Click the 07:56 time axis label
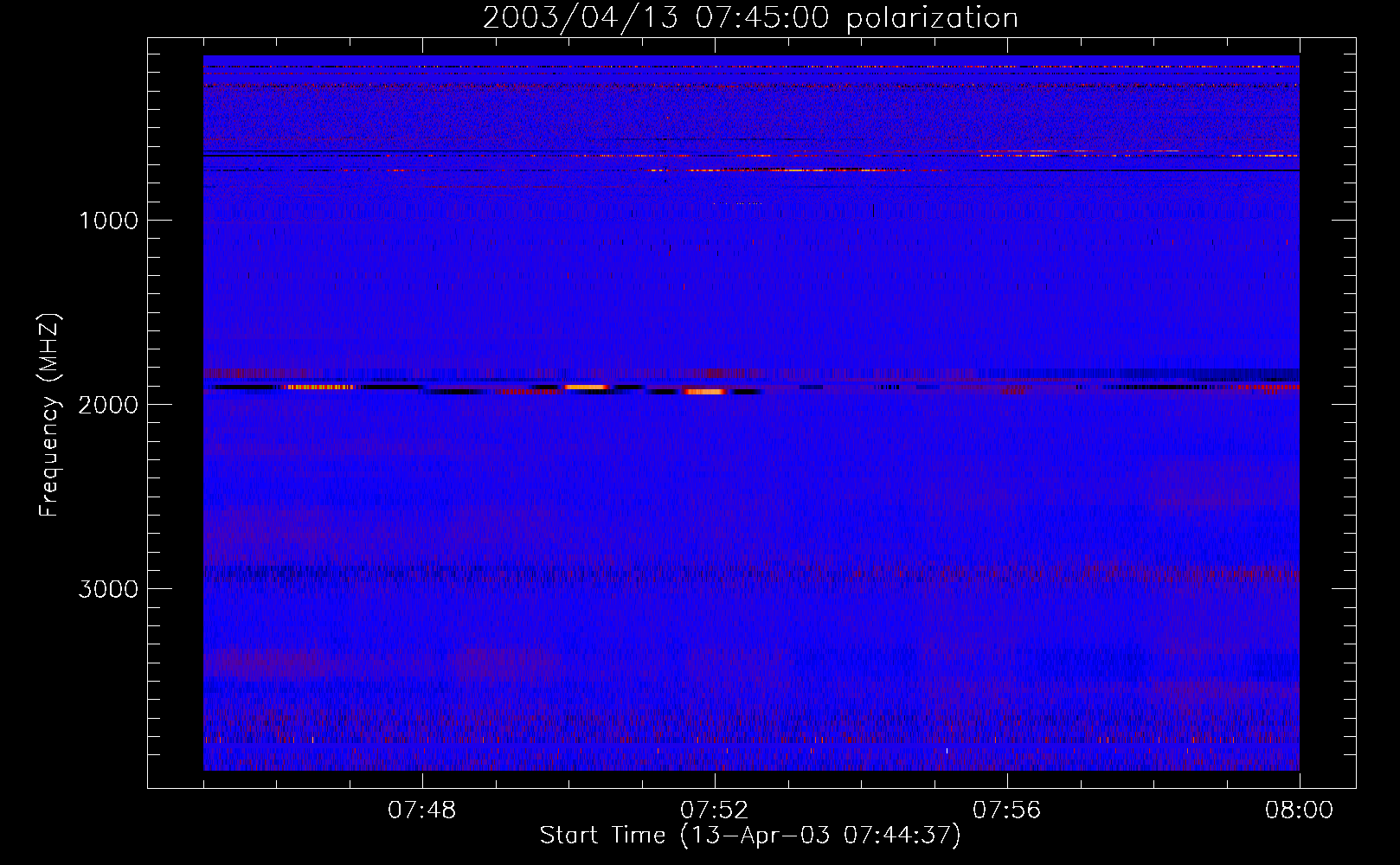This screenshot has width=1400, height=865. pyautogui.click(x=1007, y=811)
